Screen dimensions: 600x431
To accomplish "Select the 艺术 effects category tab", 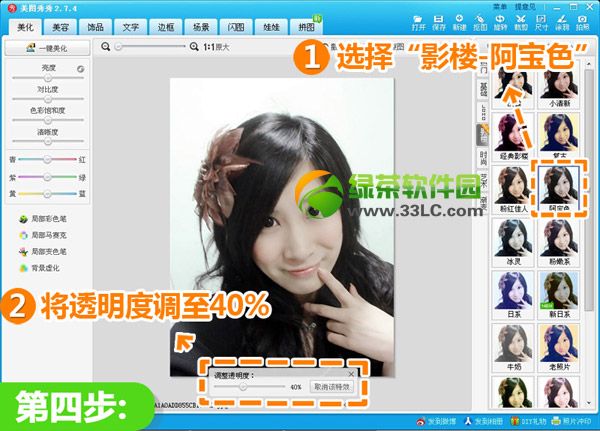I will 483,180.
